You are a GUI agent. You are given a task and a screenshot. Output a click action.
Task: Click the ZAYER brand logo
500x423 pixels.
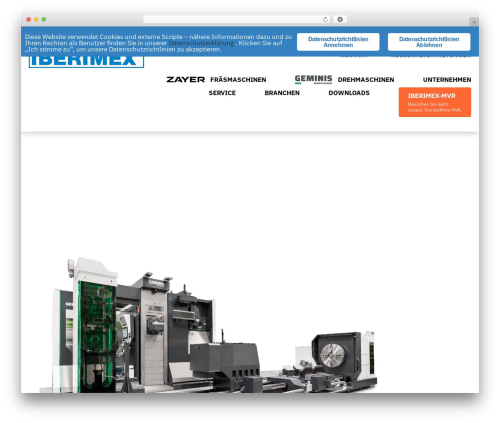[185, 80]
